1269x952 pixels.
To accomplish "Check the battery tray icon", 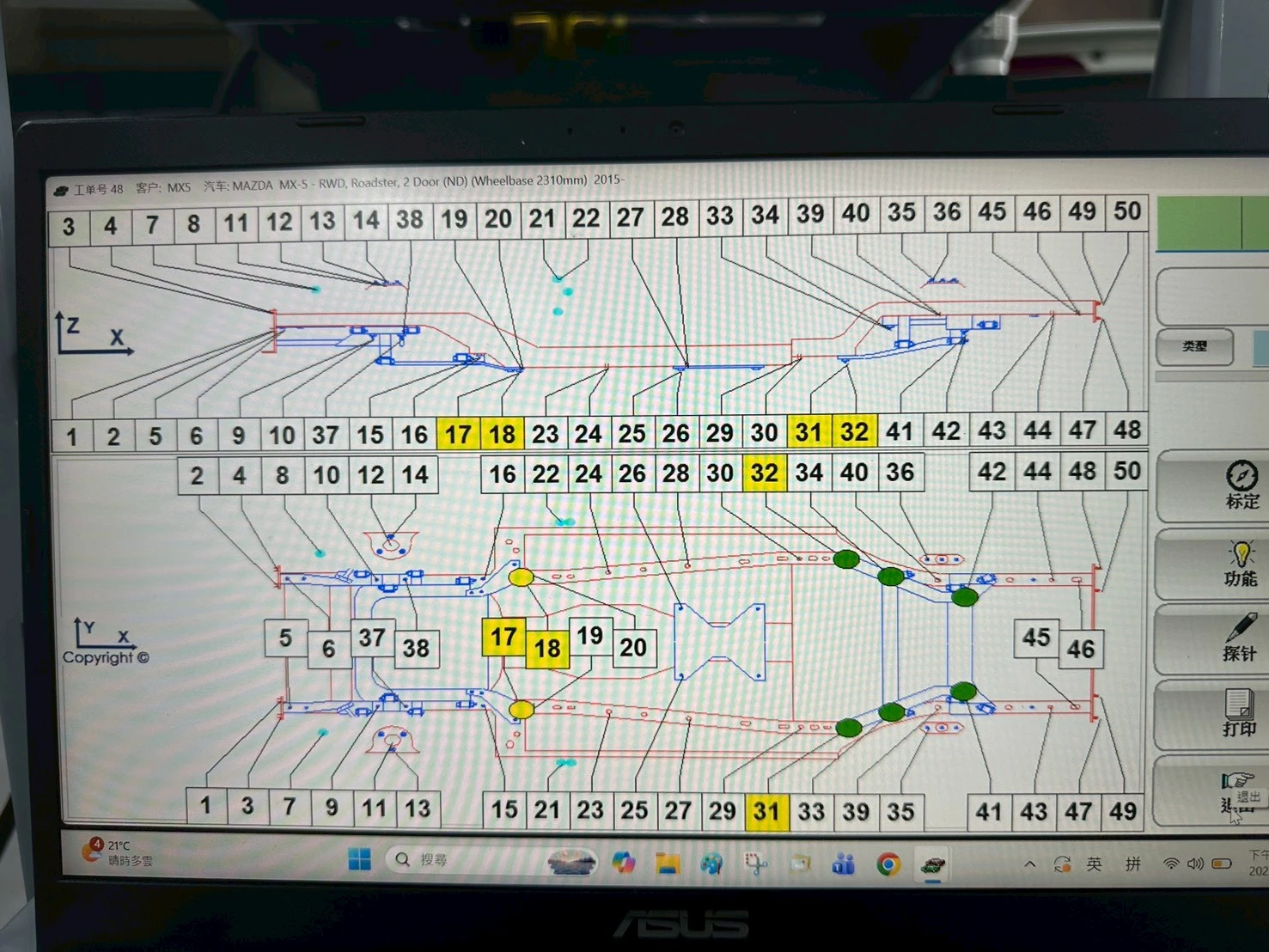I will (1222, 864).
